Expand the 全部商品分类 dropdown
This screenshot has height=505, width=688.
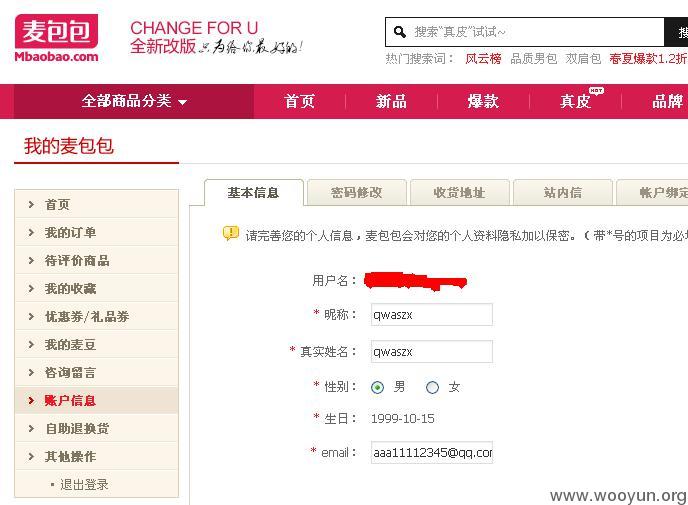coord(134,101)
